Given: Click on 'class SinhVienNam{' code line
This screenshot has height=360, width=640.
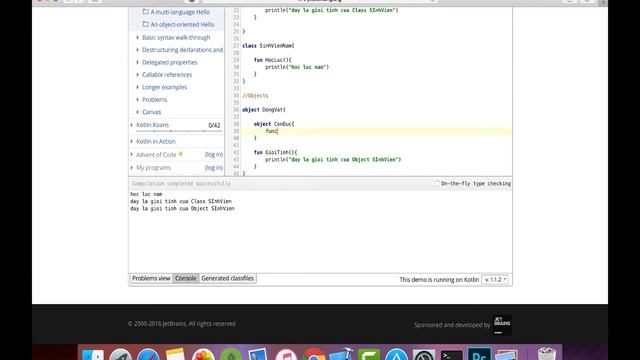Looking at the screenshot, I should tap(268, 46).
